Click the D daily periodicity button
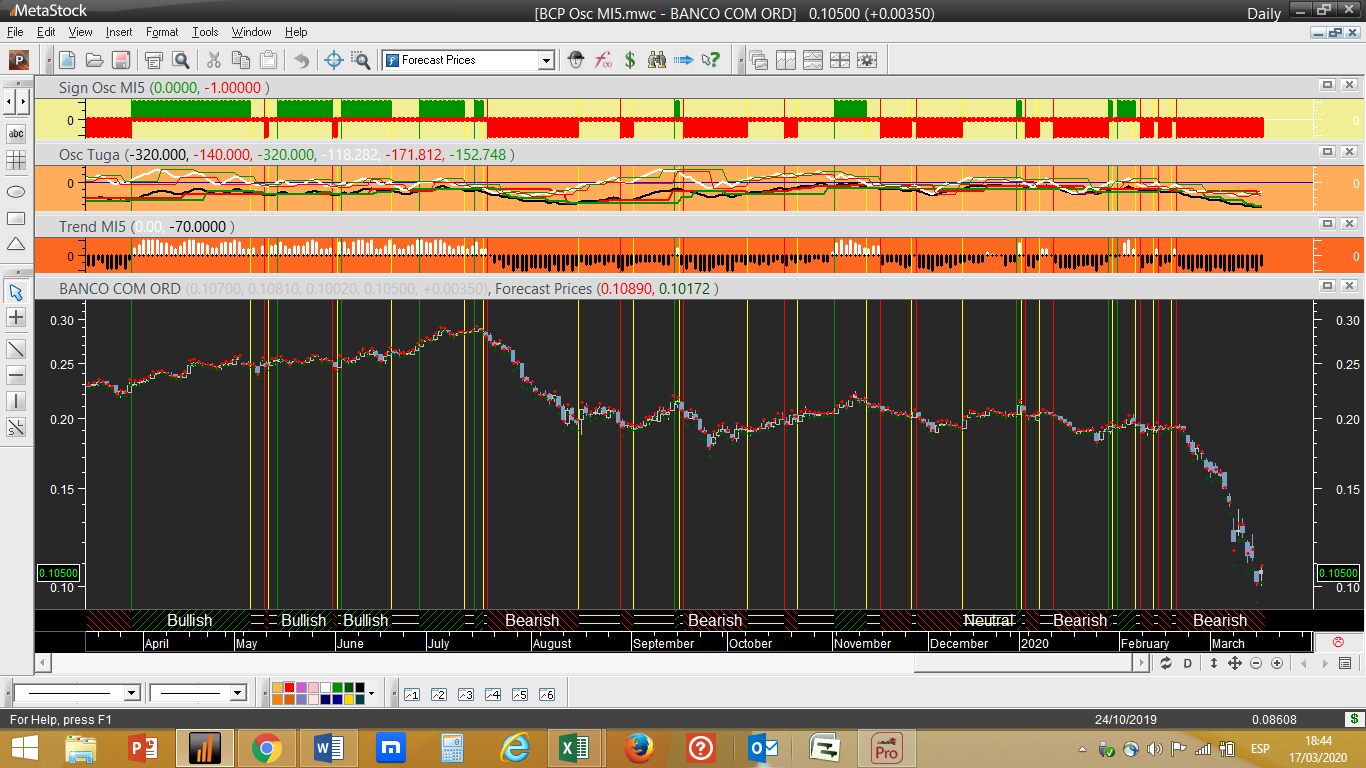Viewport: 1366px width, 768px height. [1188, 663]
